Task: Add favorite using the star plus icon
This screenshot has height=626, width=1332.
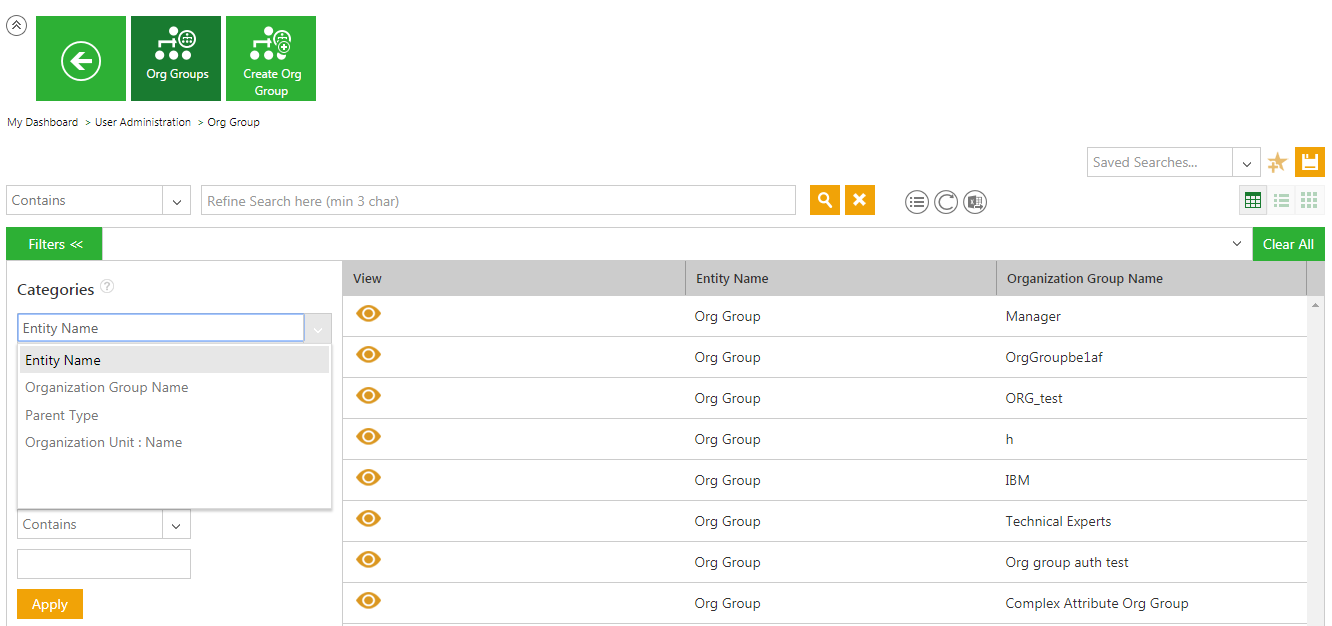Action: (x=1277, y=163)
